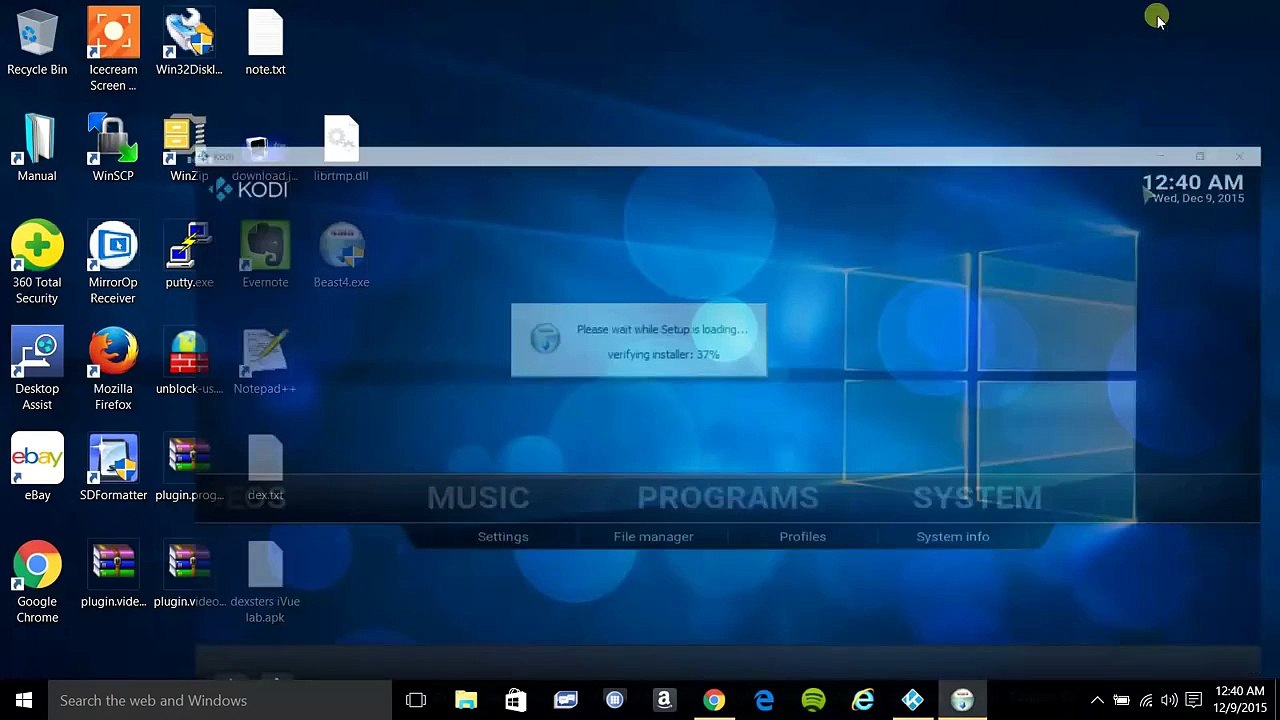Viewport: 1280px width, 720px height.
Task: Open the taskbar clock and calendar
Action: 1240,700
